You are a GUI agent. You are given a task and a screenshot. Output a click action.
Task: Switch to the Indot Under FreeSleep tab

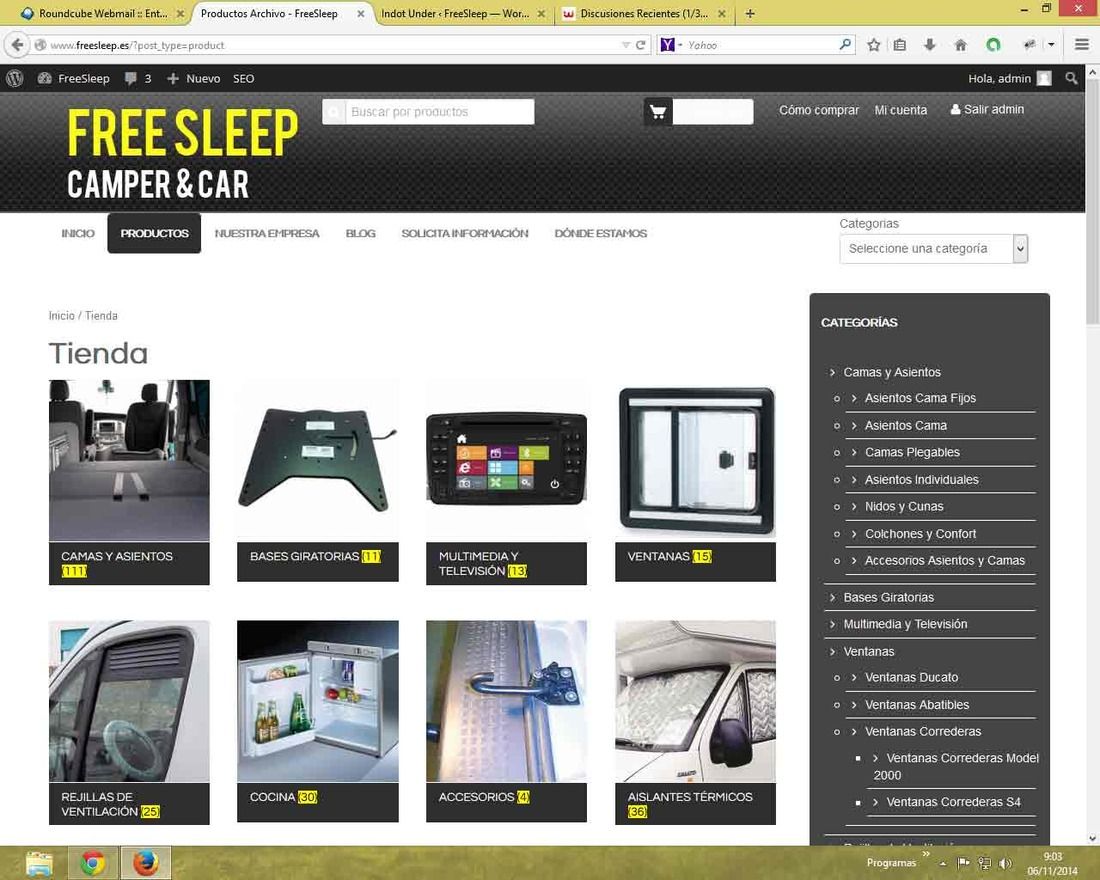(462, 13)
